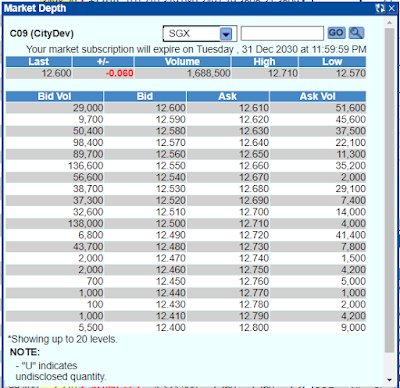The width and height of the screenshot is (400, 388).
Task: Select ask price 12.670
Action: click(254, 177)
